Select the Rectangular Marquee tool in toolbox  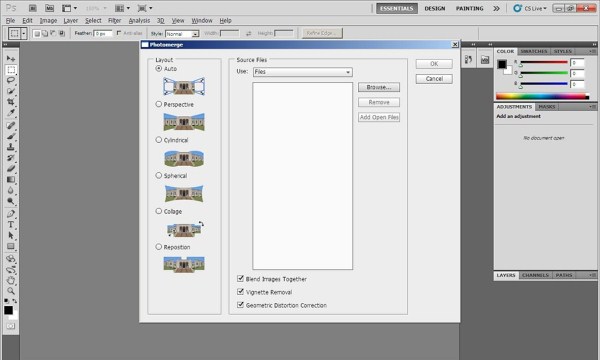click(x=11, y=70)
